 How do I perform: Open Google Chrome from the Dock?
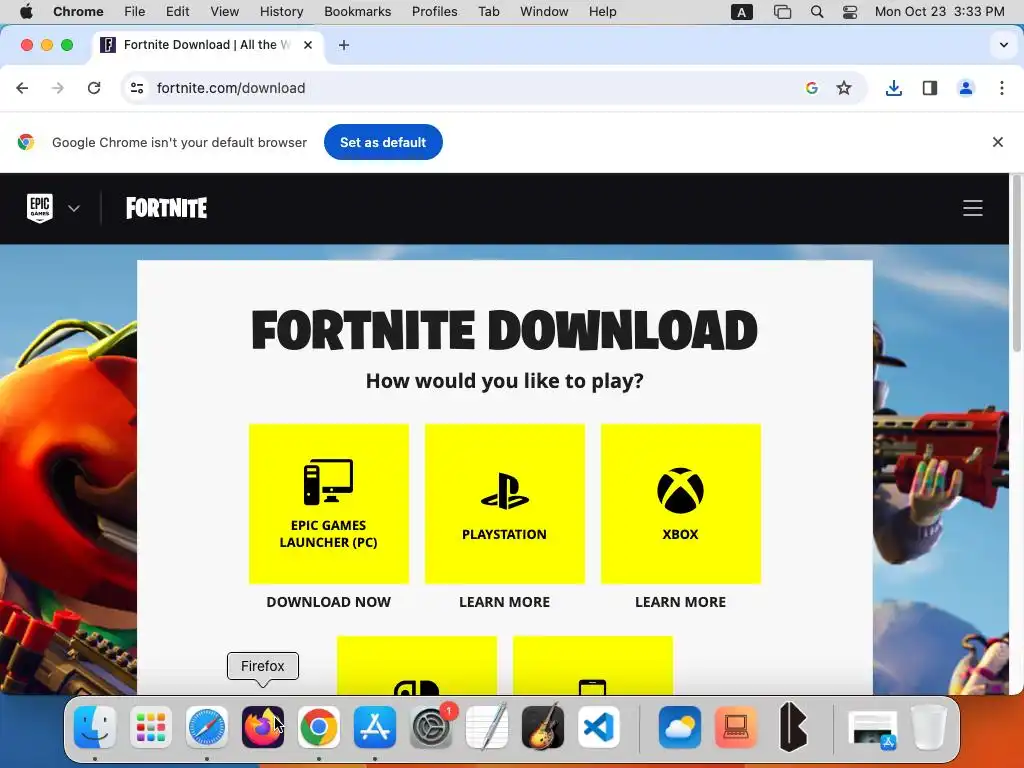pos(319,727)
